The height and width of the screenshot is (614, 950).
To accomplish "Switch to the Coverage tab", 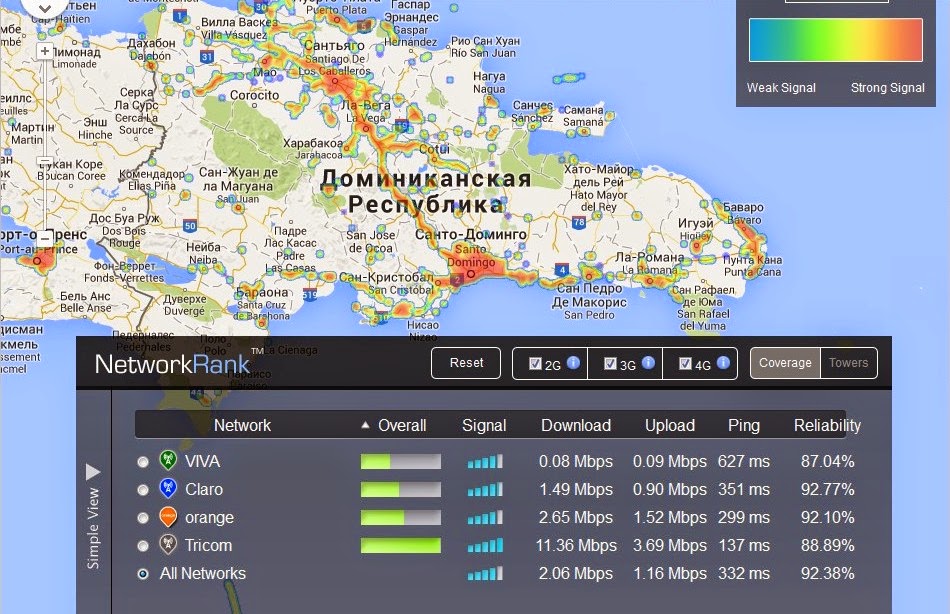I will [x=785, y=363].
